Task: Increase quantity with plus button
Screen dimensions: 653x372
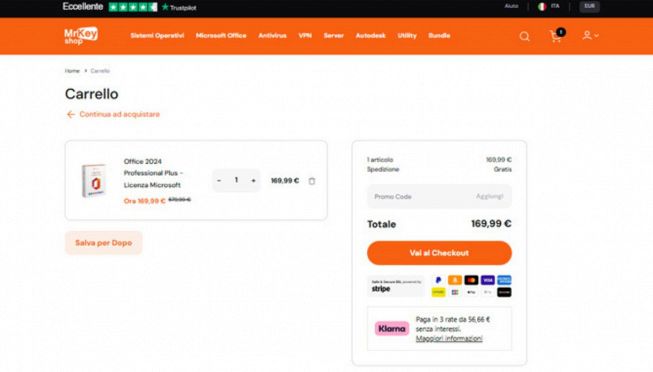Action: coord(253,180)
